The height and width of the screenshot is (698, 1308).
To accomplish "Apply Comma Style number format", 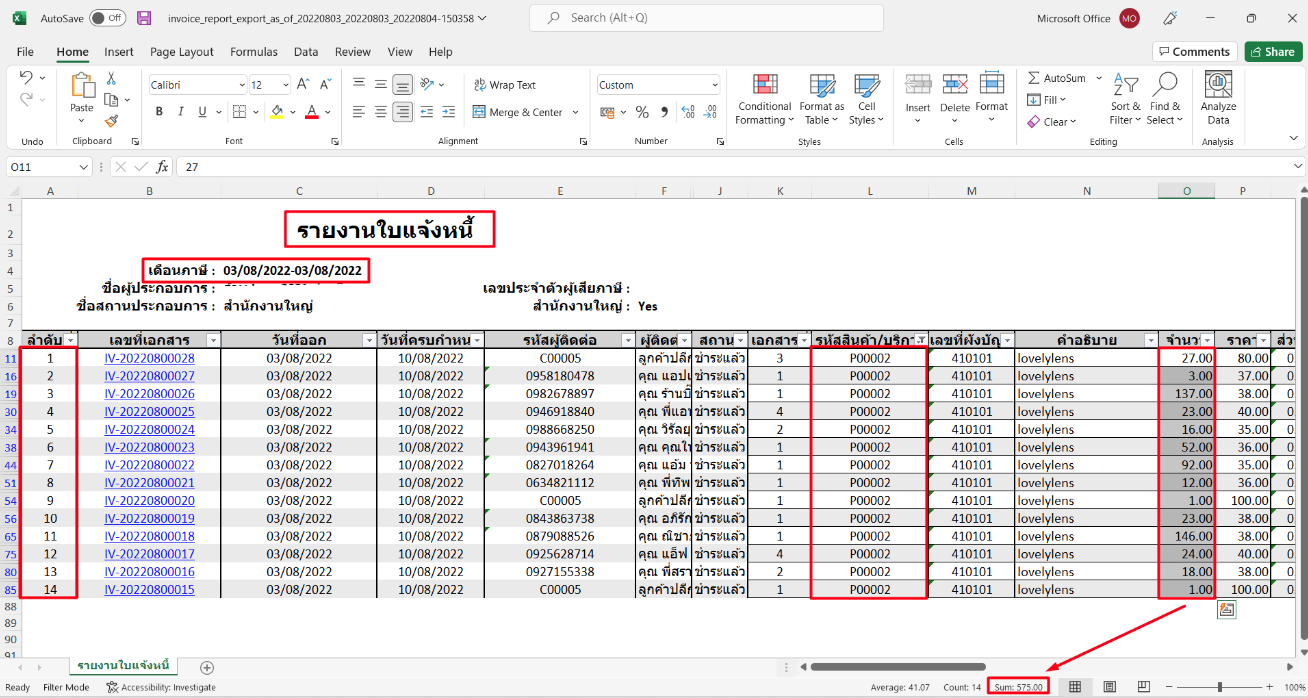I will coord(662,112).
